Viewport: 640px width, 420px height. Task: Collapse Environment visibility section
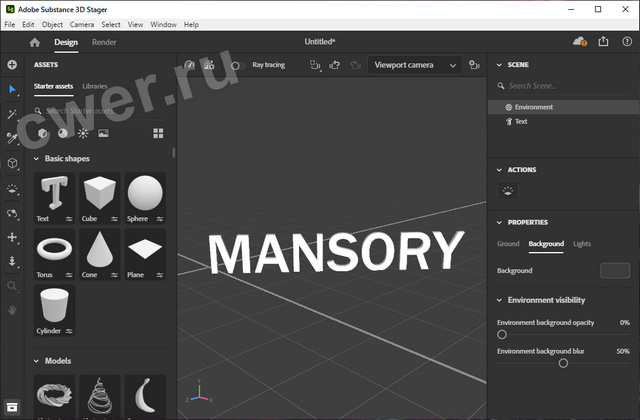[x=499, y=300]
